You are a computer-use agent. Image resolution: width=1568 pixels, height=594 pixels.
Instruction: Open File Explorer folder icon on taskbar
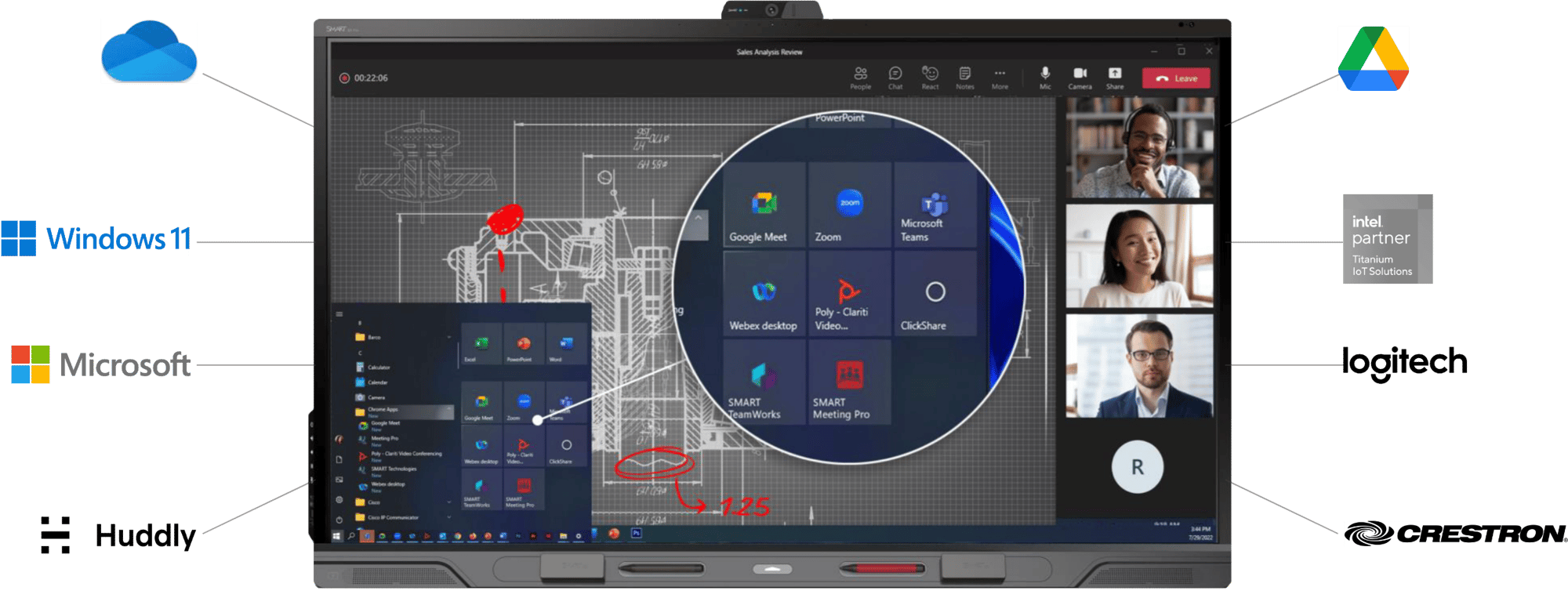pos(563,537)
